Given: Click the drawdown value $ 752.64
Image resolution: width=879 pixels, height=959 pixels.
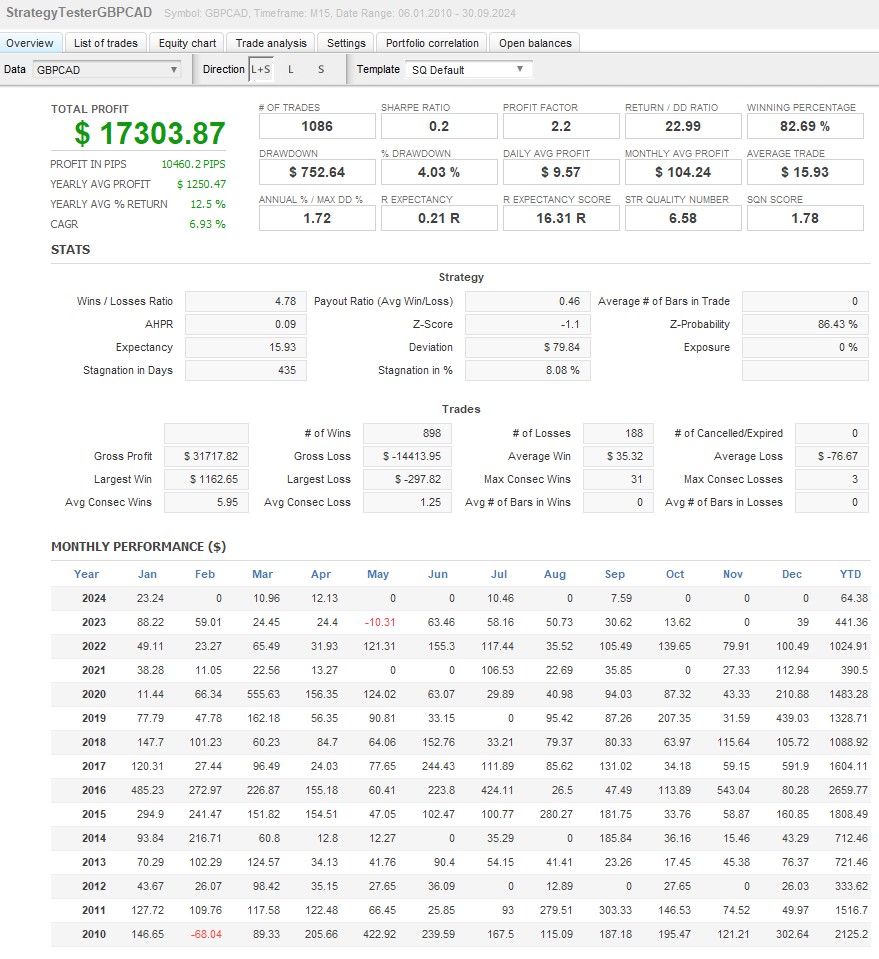Looking at the screenshot, I should coord(317,172).
